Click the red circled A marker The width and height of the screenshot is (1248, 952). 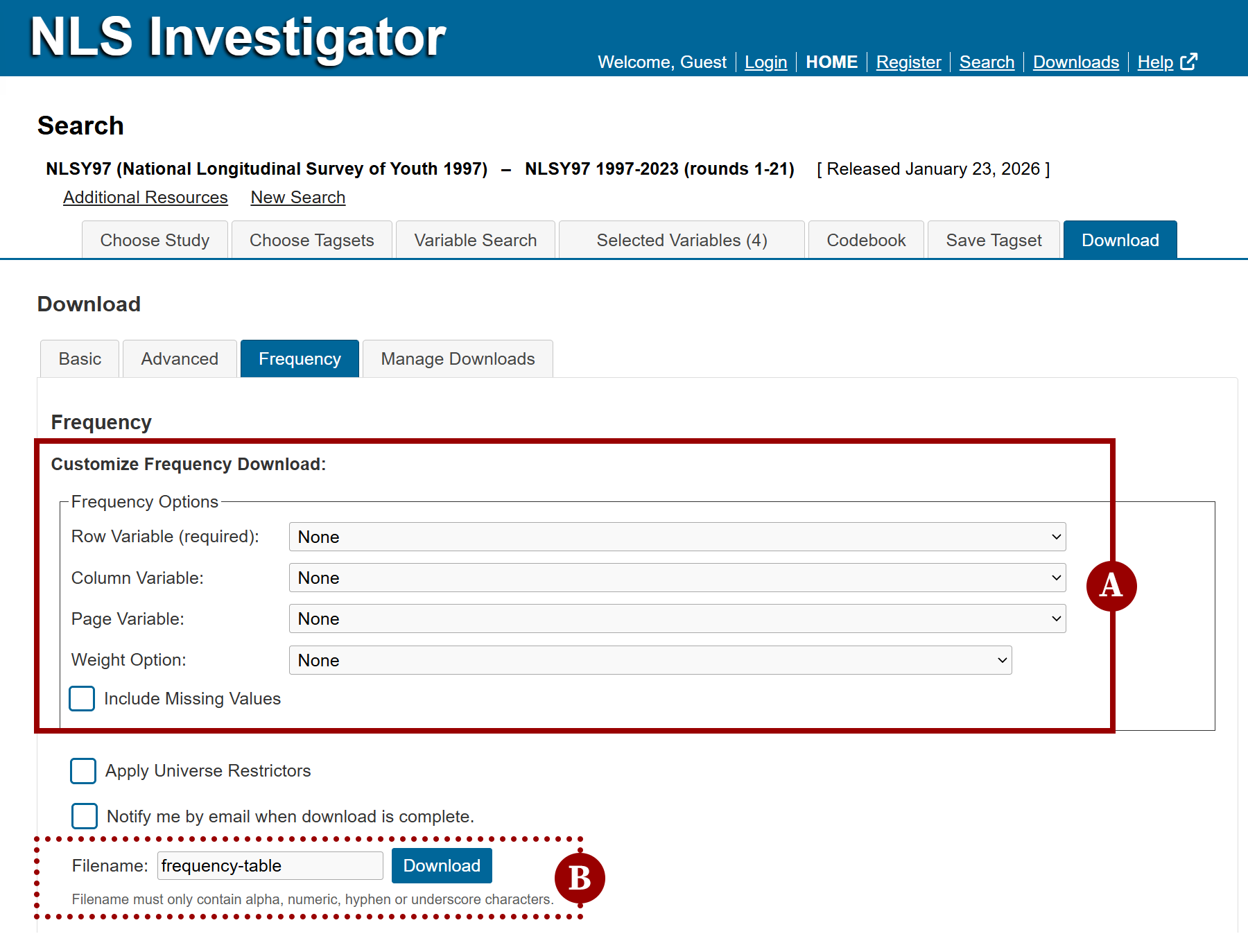point(1111,586)
